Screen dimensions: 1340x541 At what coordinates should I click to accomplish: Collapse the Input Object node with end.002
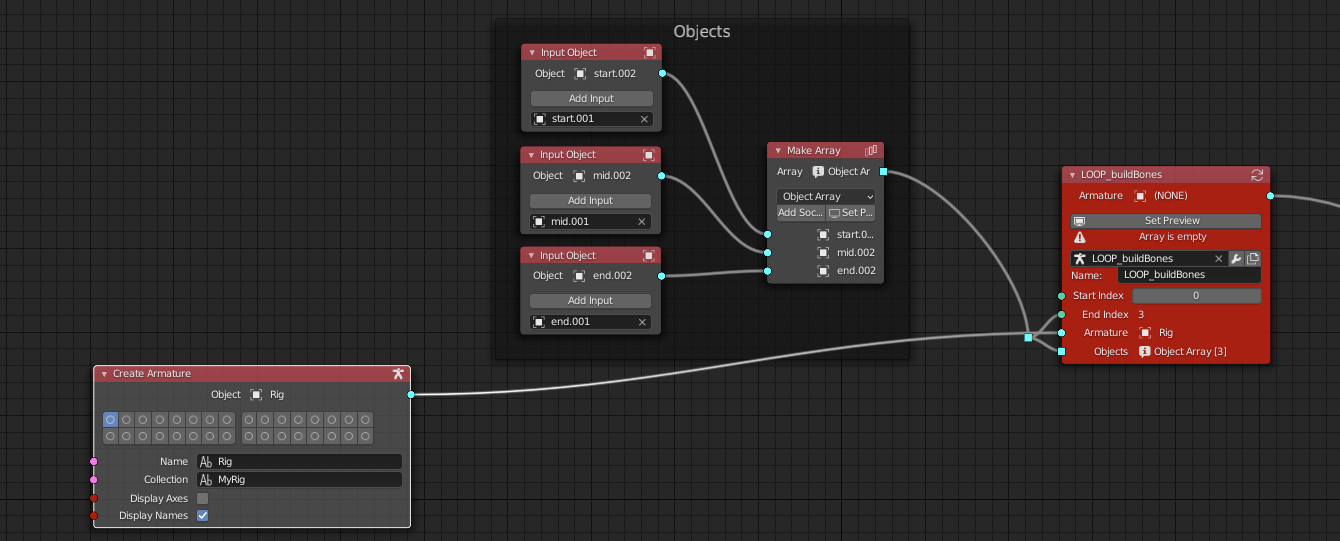[x=531, y=256]
